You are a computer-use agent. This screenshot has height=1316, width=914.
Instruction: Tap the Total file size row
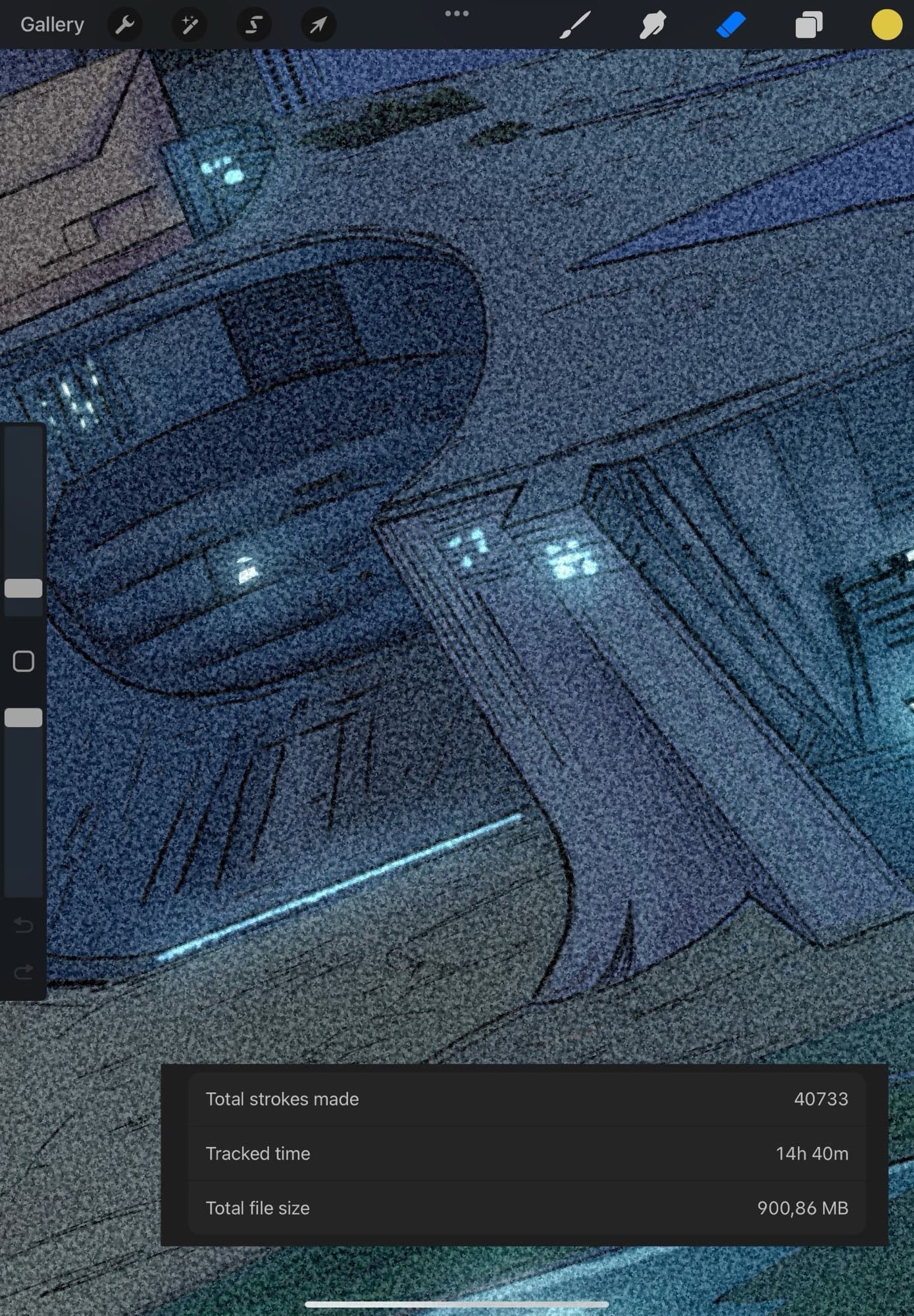[x=526, y=1208]
